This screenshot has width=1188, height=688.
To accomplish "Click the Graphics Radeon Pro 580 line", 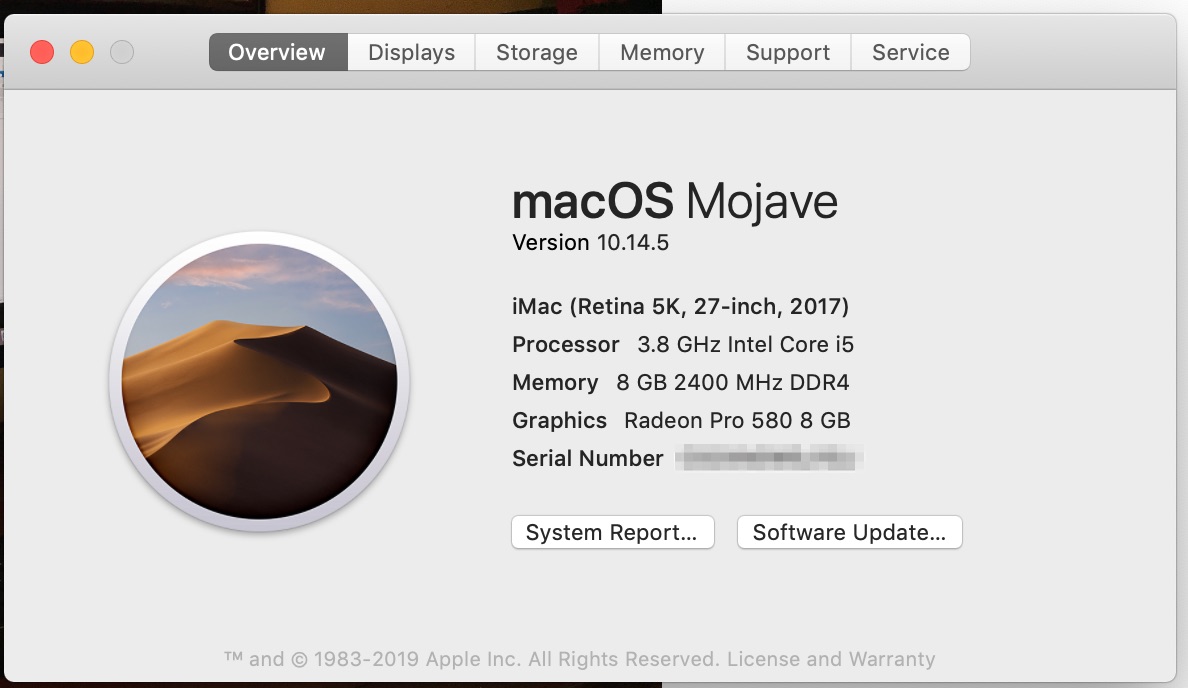I will [x=681, y=420].
